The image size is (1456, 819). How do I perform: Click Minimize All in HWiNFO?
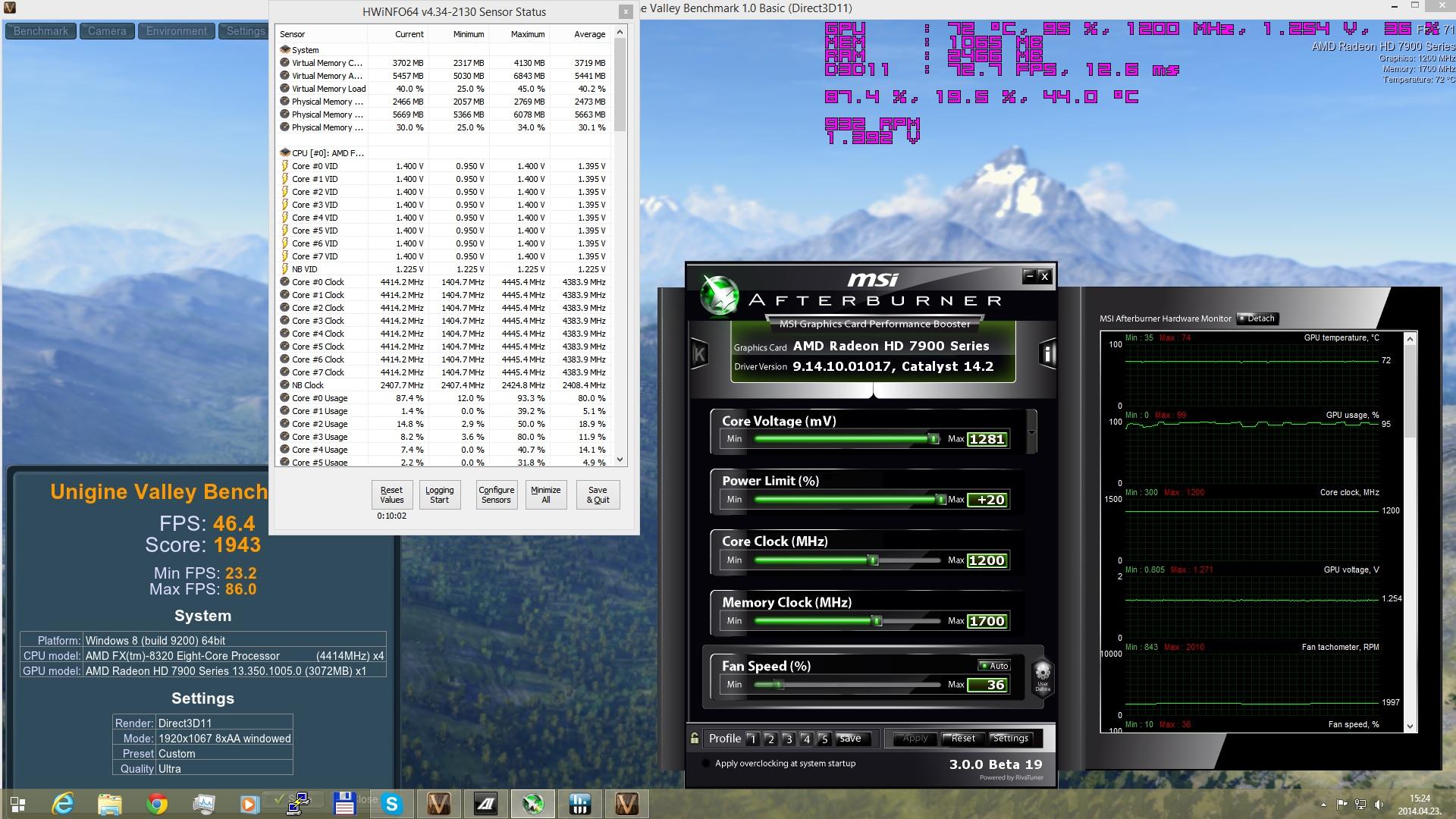(x=546, y=494)
